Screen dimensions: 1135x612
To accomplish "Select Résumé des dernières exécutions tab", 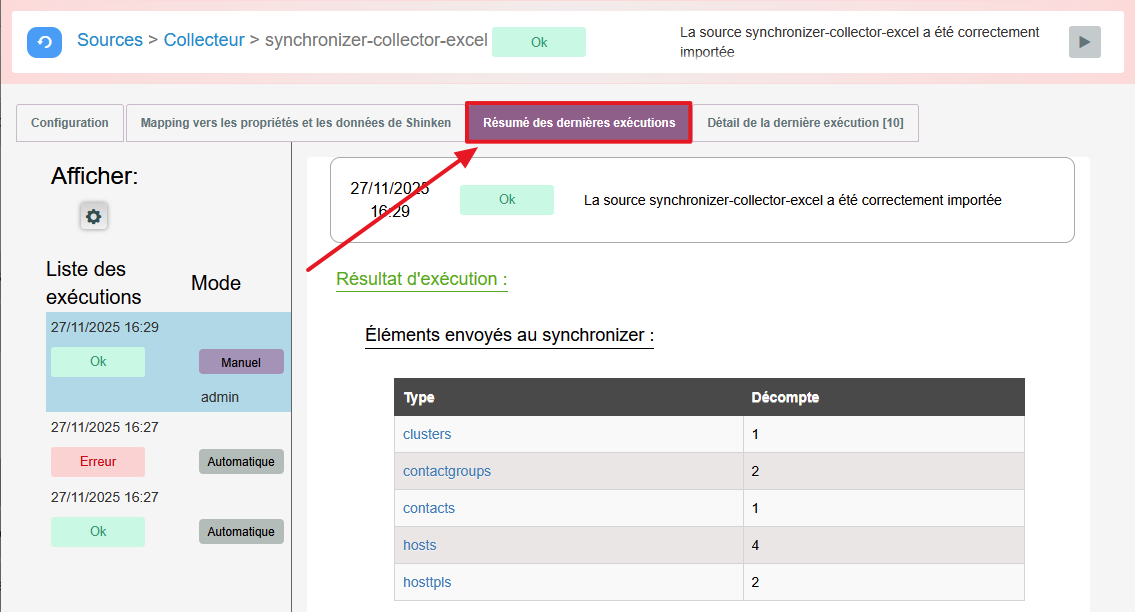I will [x=579, y=123].
